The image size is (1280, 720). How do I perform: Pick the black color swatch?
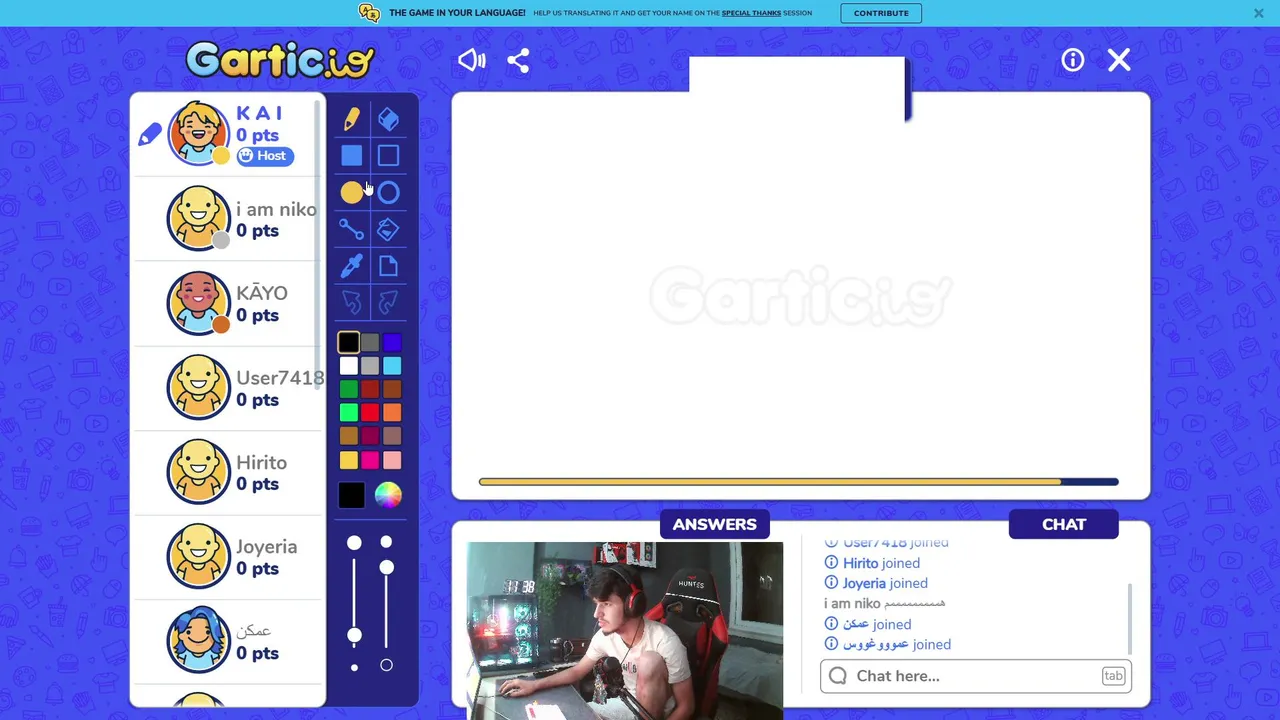coord(348,343)
